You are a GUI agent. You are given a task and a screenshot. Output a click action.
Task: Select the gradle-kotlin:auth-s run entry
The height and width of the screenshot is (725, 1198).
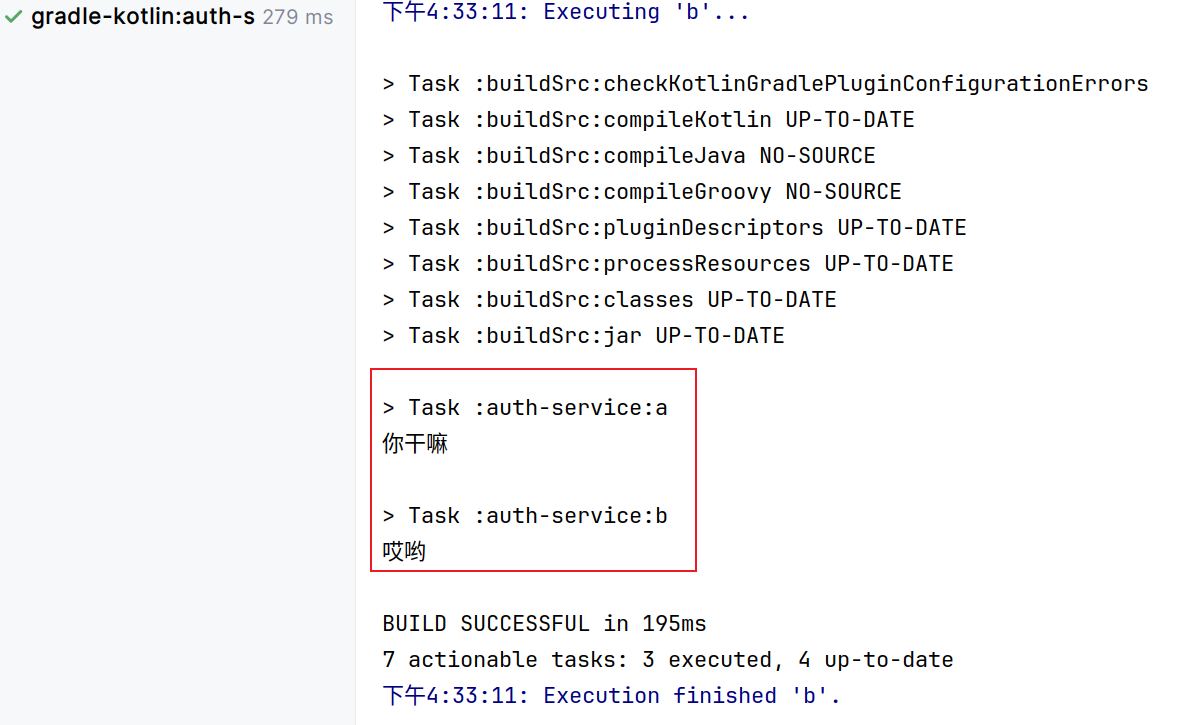click(177, 16)
